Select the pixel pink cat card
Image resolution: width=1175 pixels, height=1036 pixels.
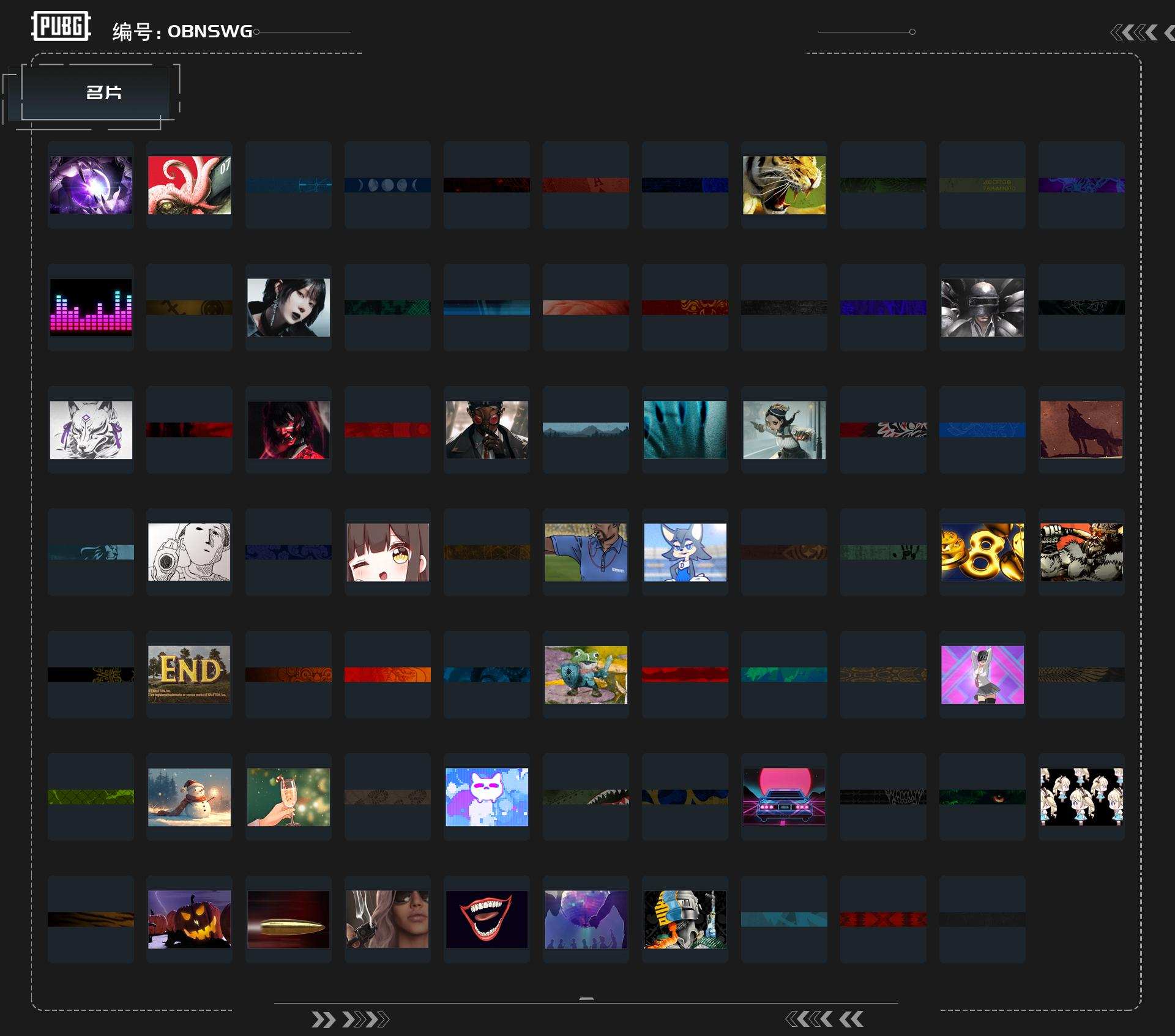click(x=487, y=797)
